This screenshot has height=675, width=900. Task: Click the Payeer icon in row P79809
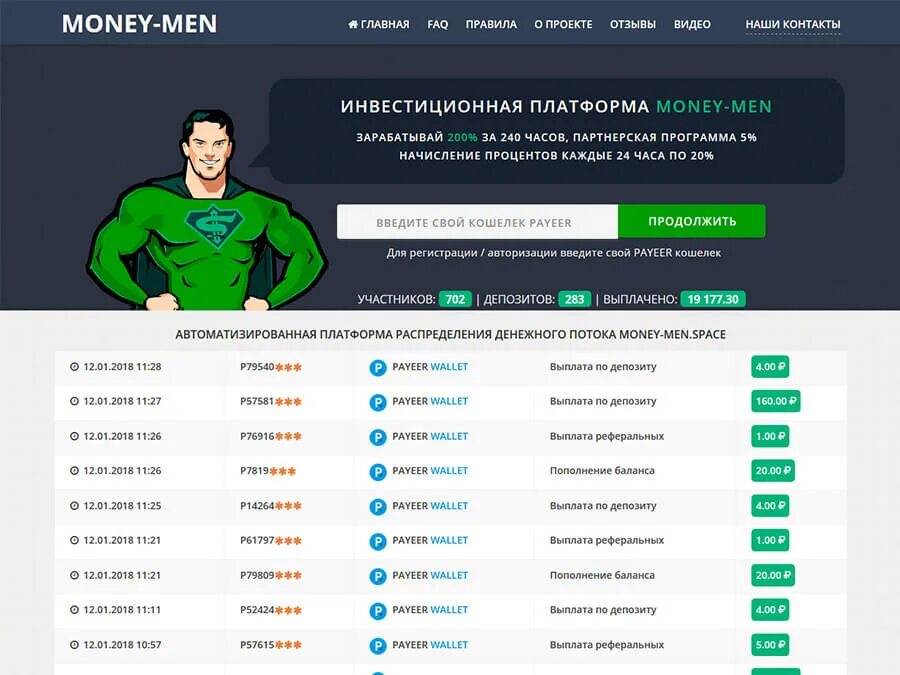click(x=378, y=576)
